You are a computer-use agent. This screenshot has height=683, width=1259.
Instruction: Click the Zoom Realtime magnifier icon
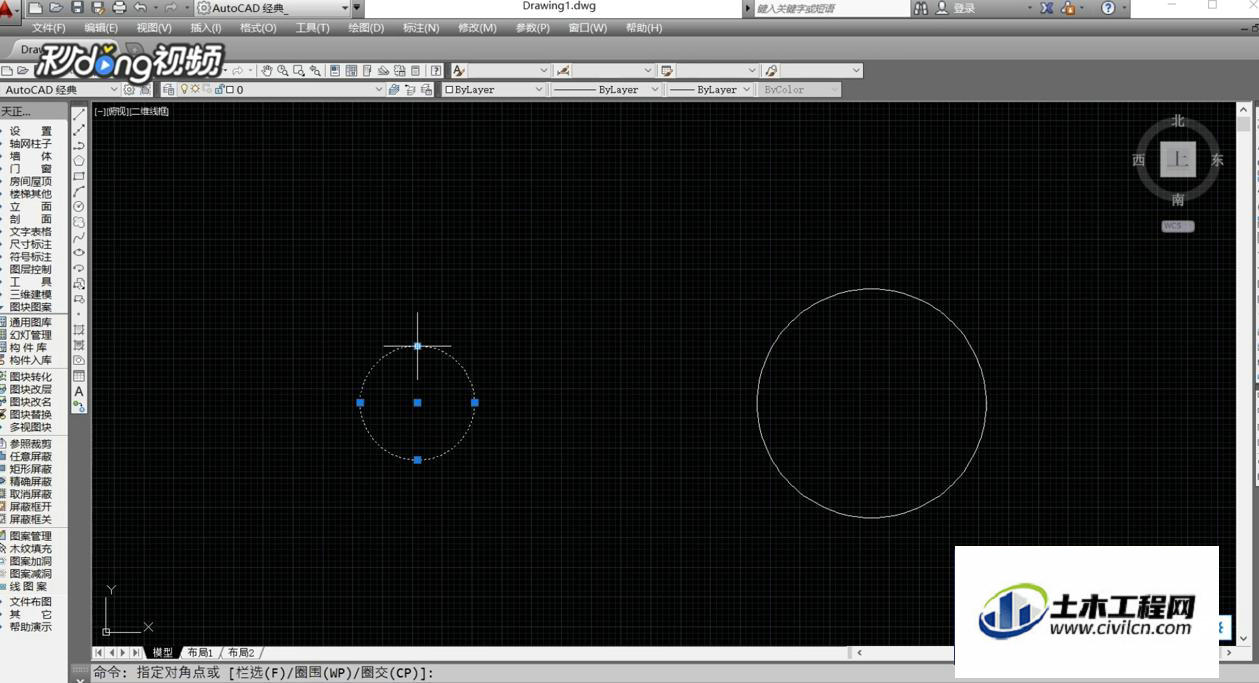(x=283, y=71)
